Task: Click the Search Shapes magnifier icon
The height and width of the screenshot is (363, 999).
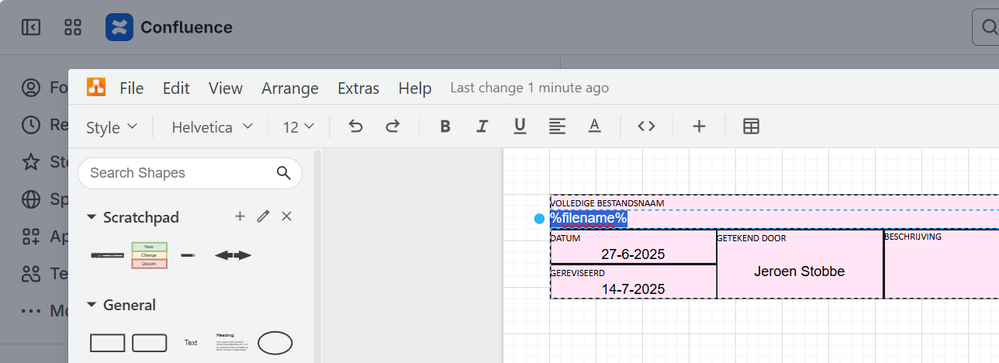Action: click(x=284, y=173)
